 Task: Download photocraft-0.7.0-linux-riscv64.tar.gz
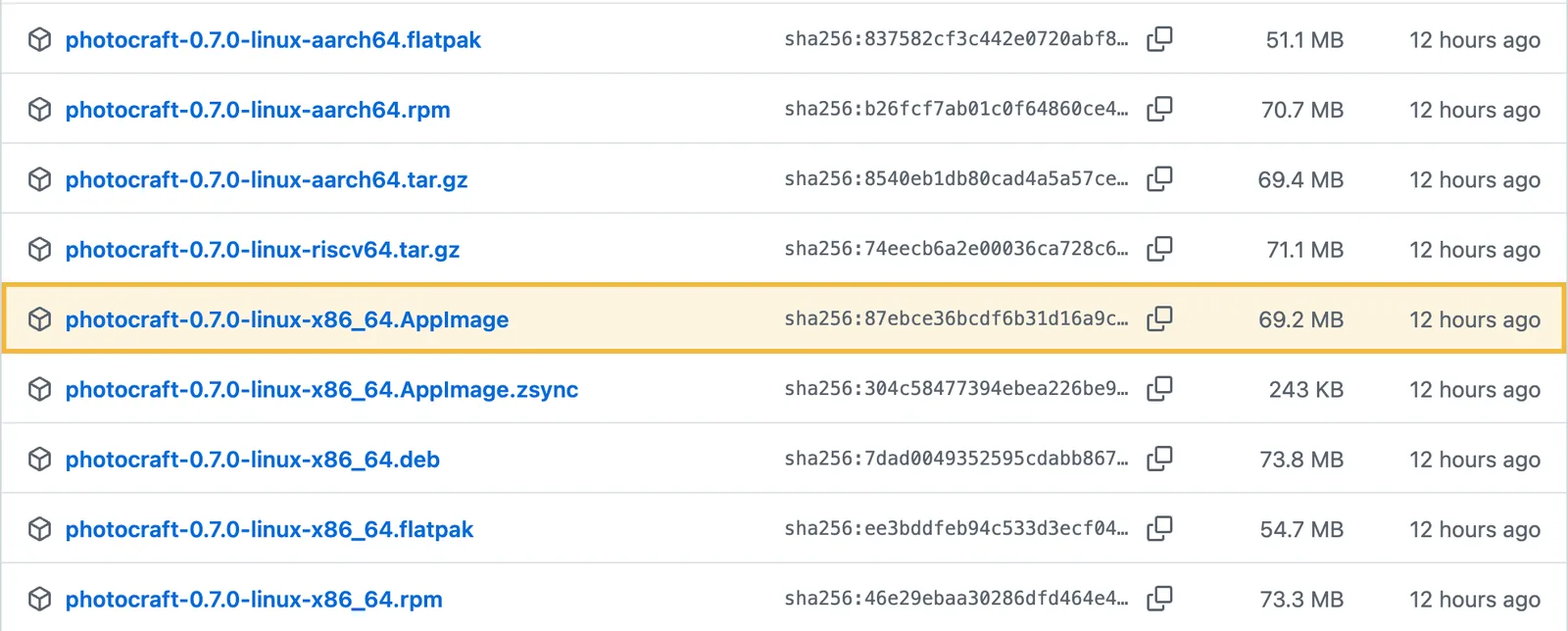pyautogui.click(x=263, y=250)
